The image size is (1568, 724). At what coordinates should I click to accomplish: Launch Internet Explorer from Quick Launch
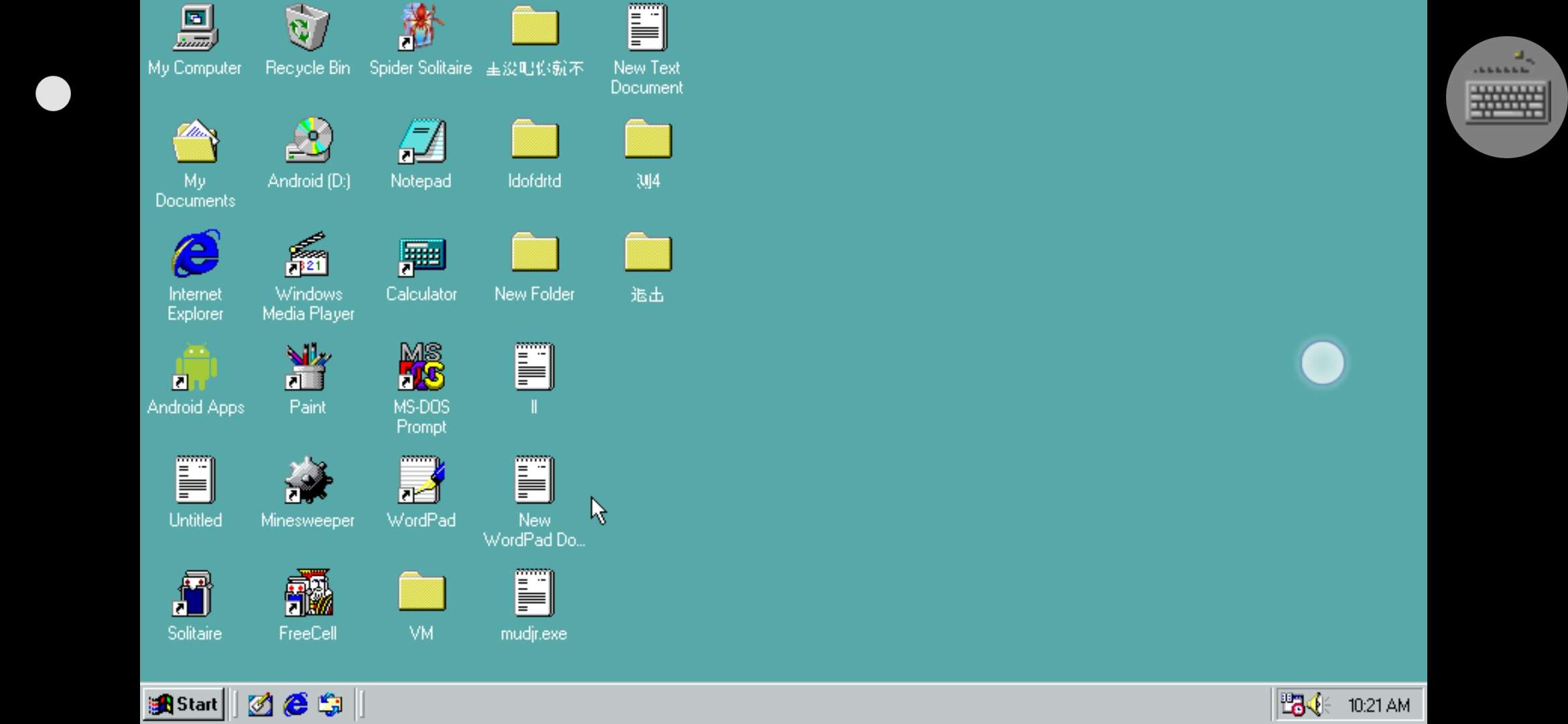(x=296, y=705)
